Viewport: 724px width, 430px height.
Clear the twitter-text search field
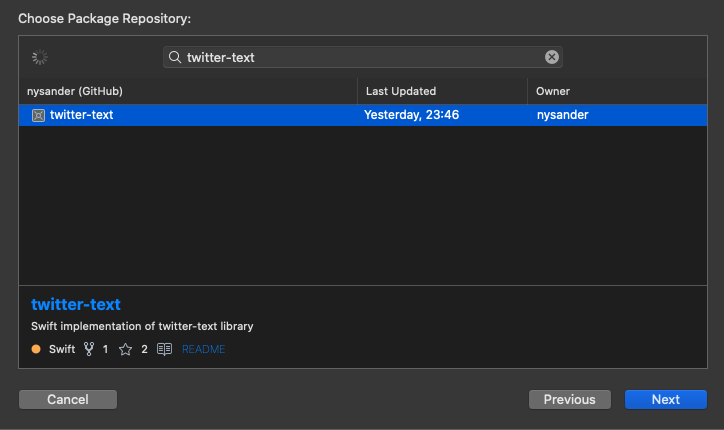pyautogui.click(x=551, y=57)
